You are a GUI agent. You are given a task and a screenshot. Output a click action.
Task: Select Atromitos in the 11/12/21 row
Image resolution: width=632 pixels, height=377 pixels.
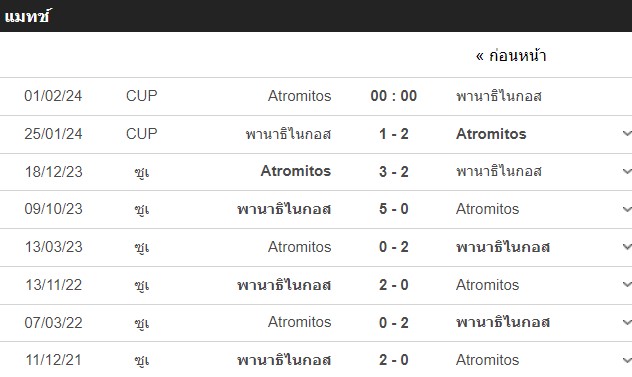click(x=487, y=360)
